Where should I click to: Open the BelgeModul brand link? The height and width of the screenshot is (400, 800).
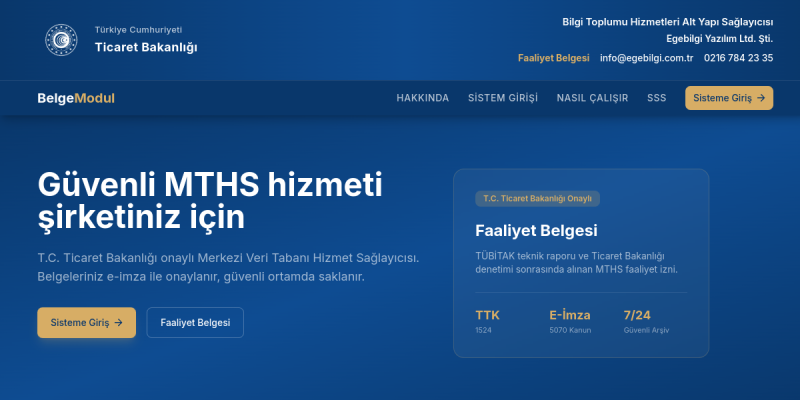tap(76, 98)
